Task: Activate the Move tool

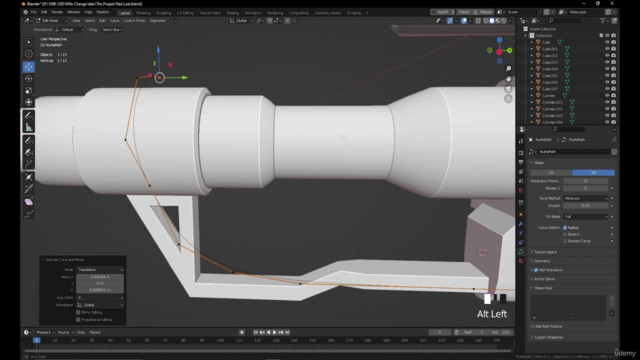Action: click(x=29, y=67)
